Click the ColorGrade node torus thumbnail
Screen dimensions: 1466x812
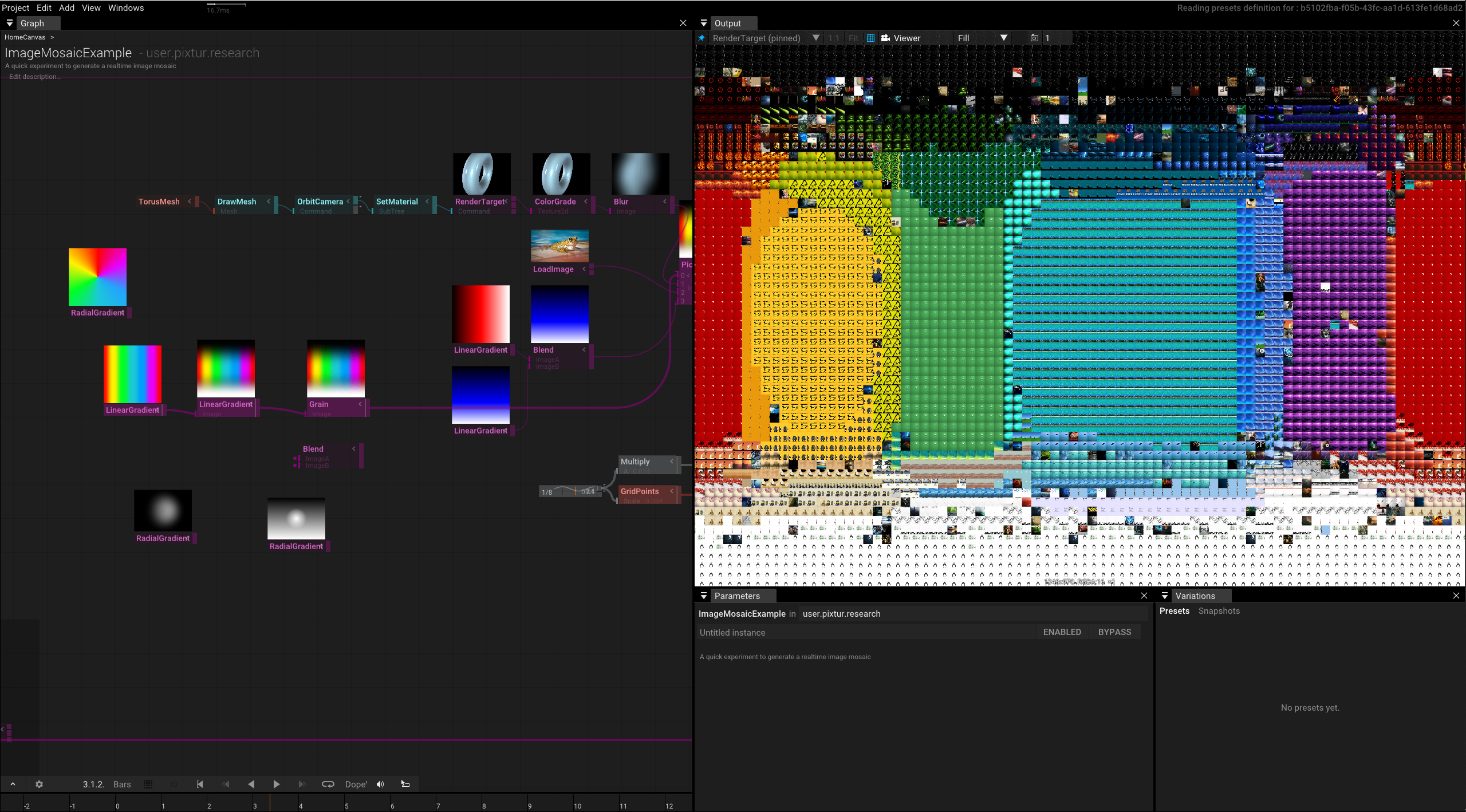pos(561,174)
